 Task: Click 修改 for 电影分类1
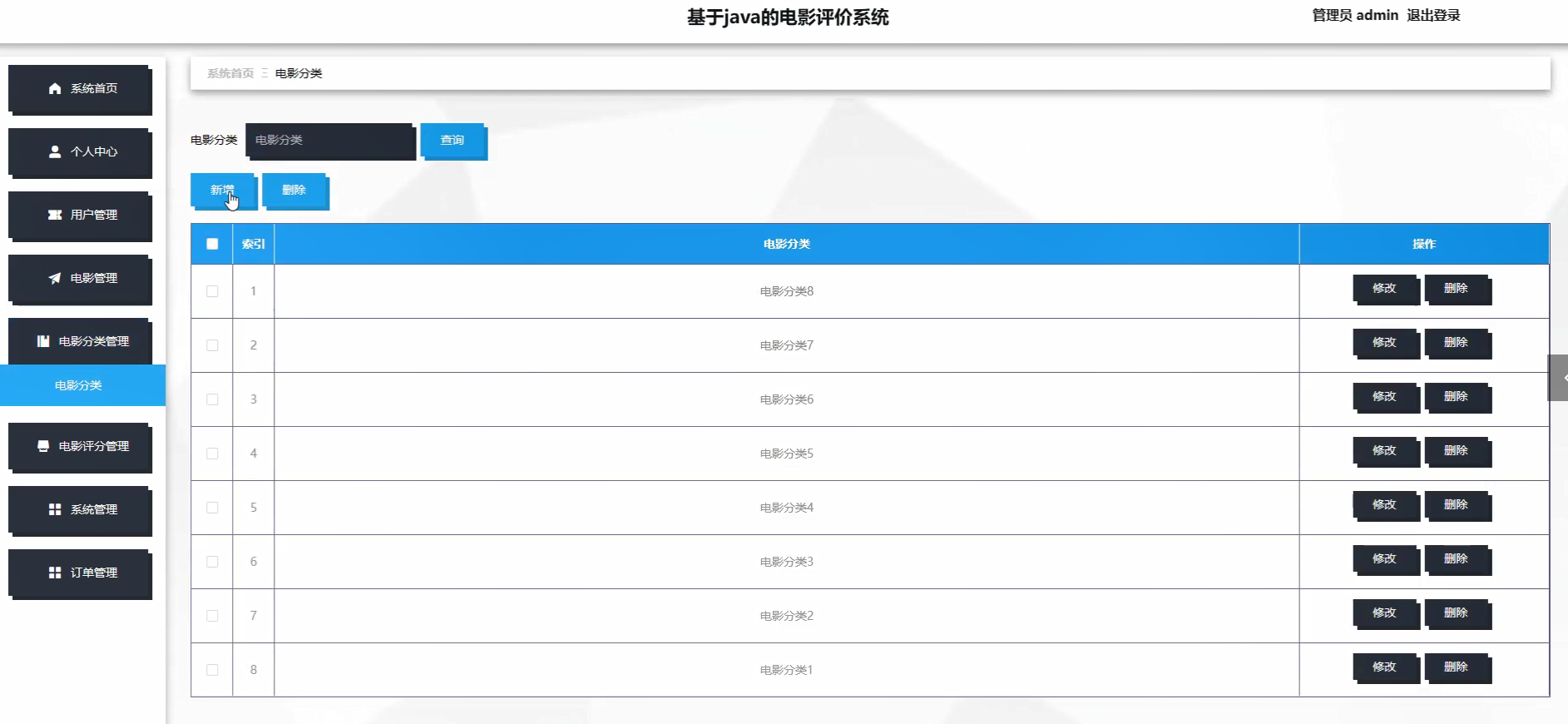point(1385,668)
